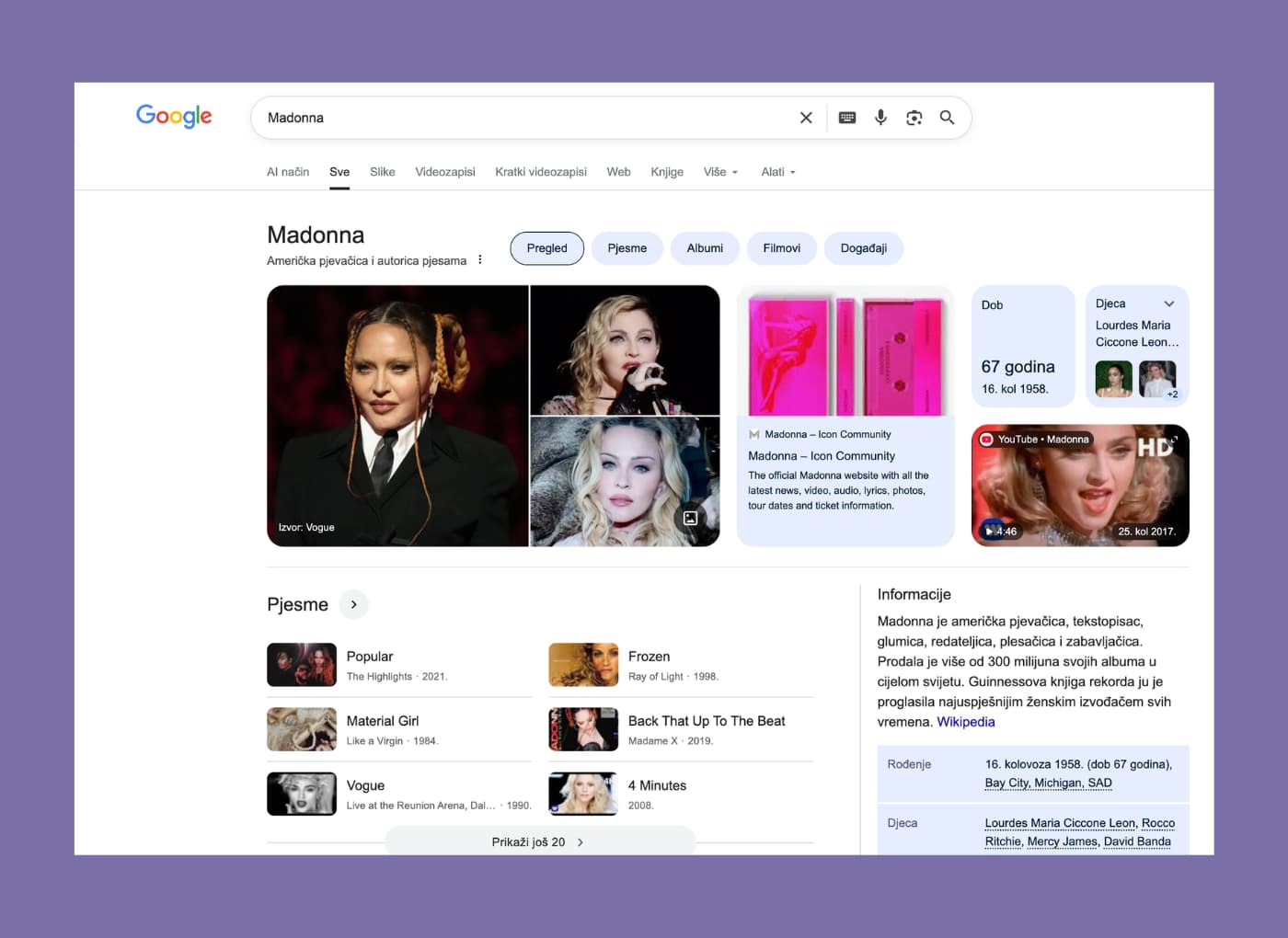Open the Slike tab

(383, 172)
